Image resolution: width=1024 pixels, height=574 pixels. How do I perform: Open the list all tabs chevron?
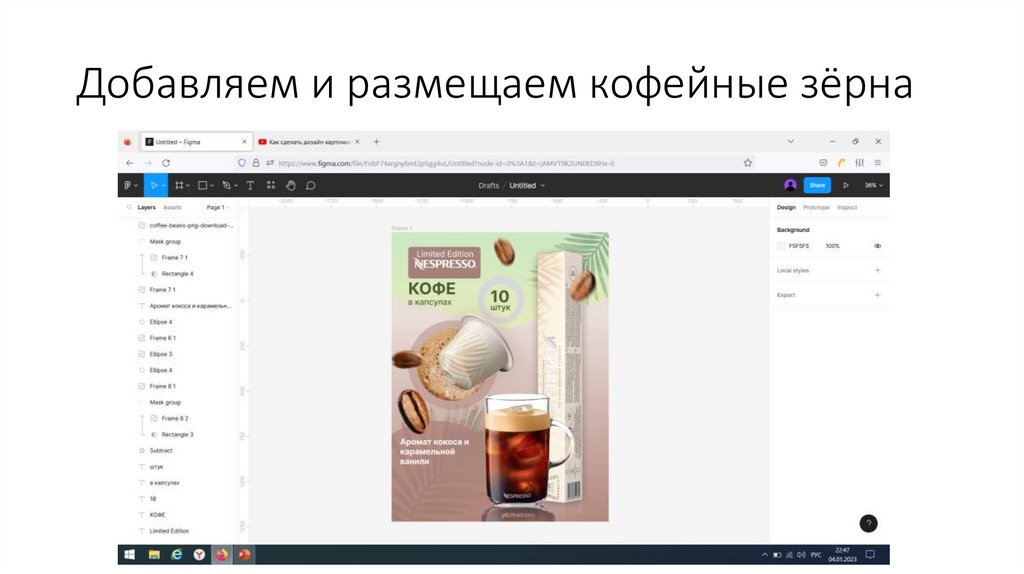pos(790,142)
